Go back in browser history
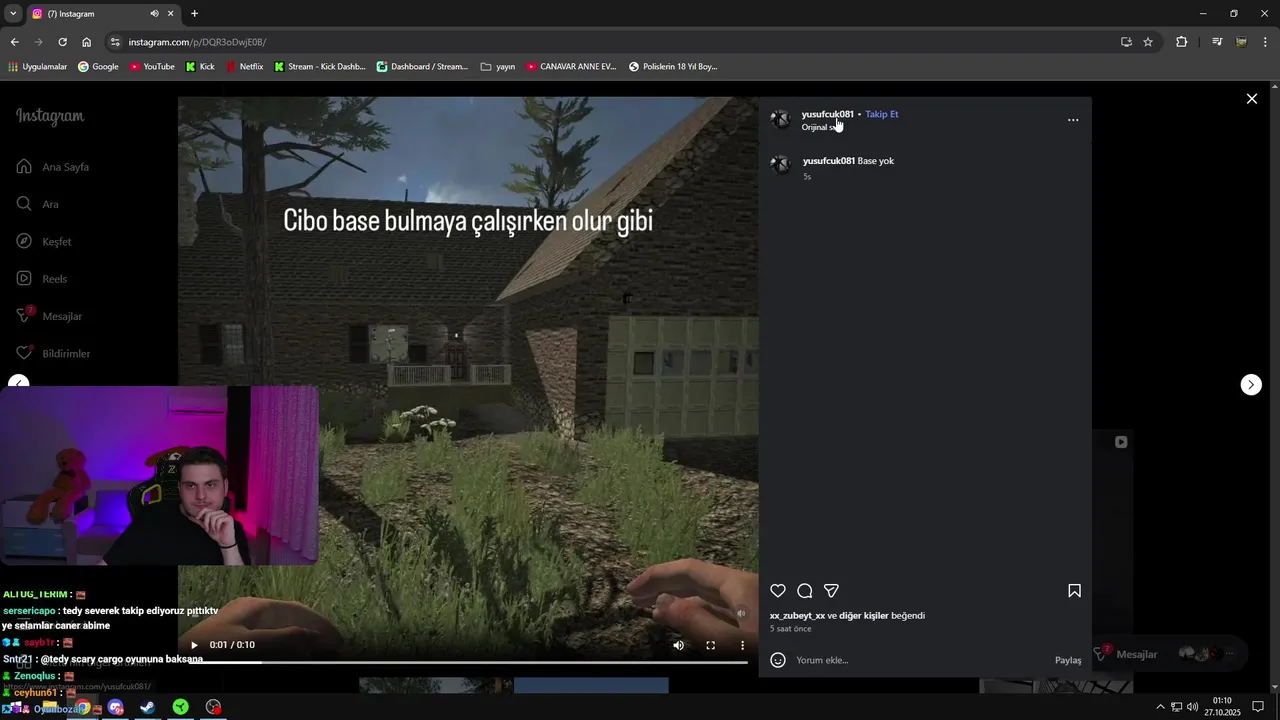Screen dimensions: 1280x720 [x=14, y=42]
